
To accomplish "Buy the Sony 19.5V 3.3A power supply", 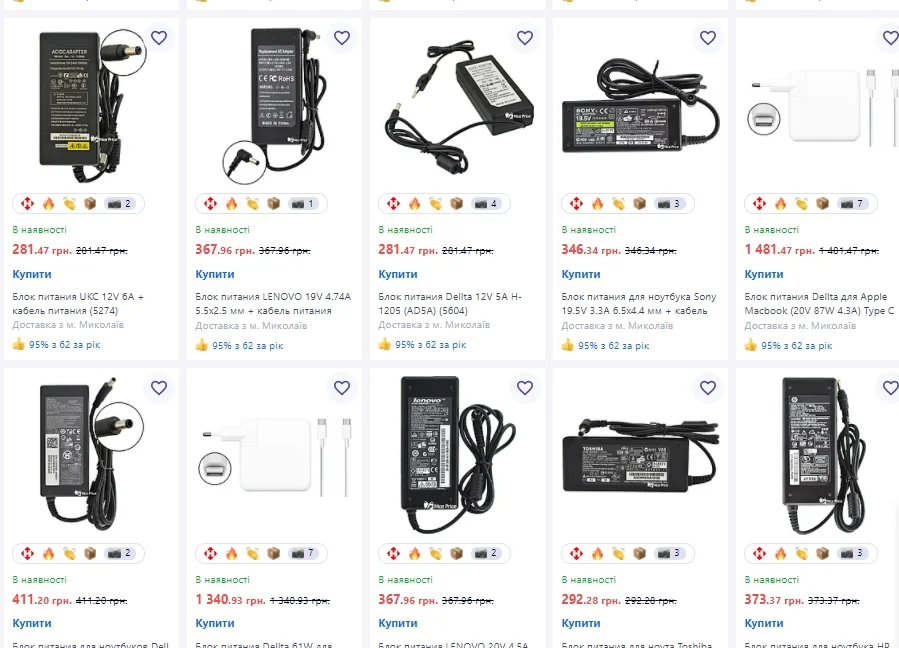I will pyautogui.click(x=581, y=274).
